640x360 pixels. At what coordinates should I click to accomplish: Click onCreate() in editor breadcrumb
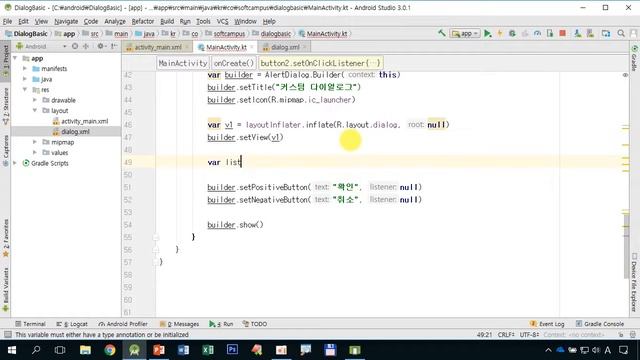233,63
